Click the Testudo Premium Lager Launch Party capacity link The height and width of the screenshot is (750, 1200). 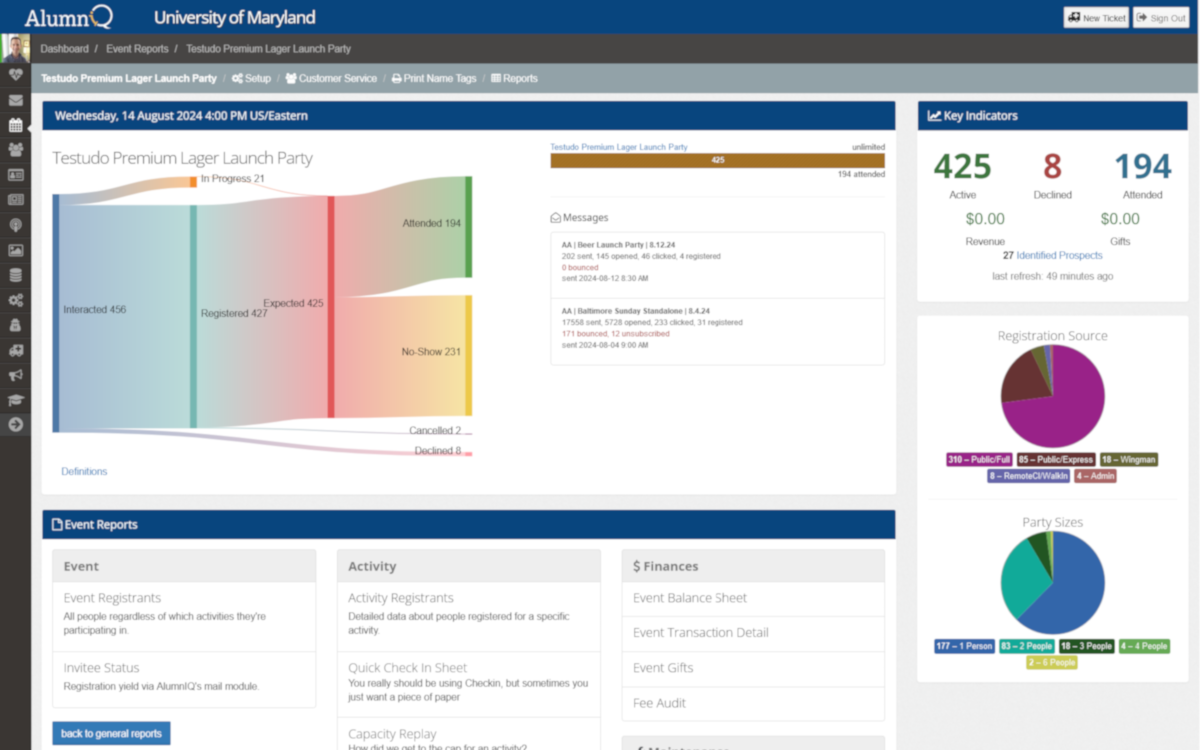tap(619, 147)
